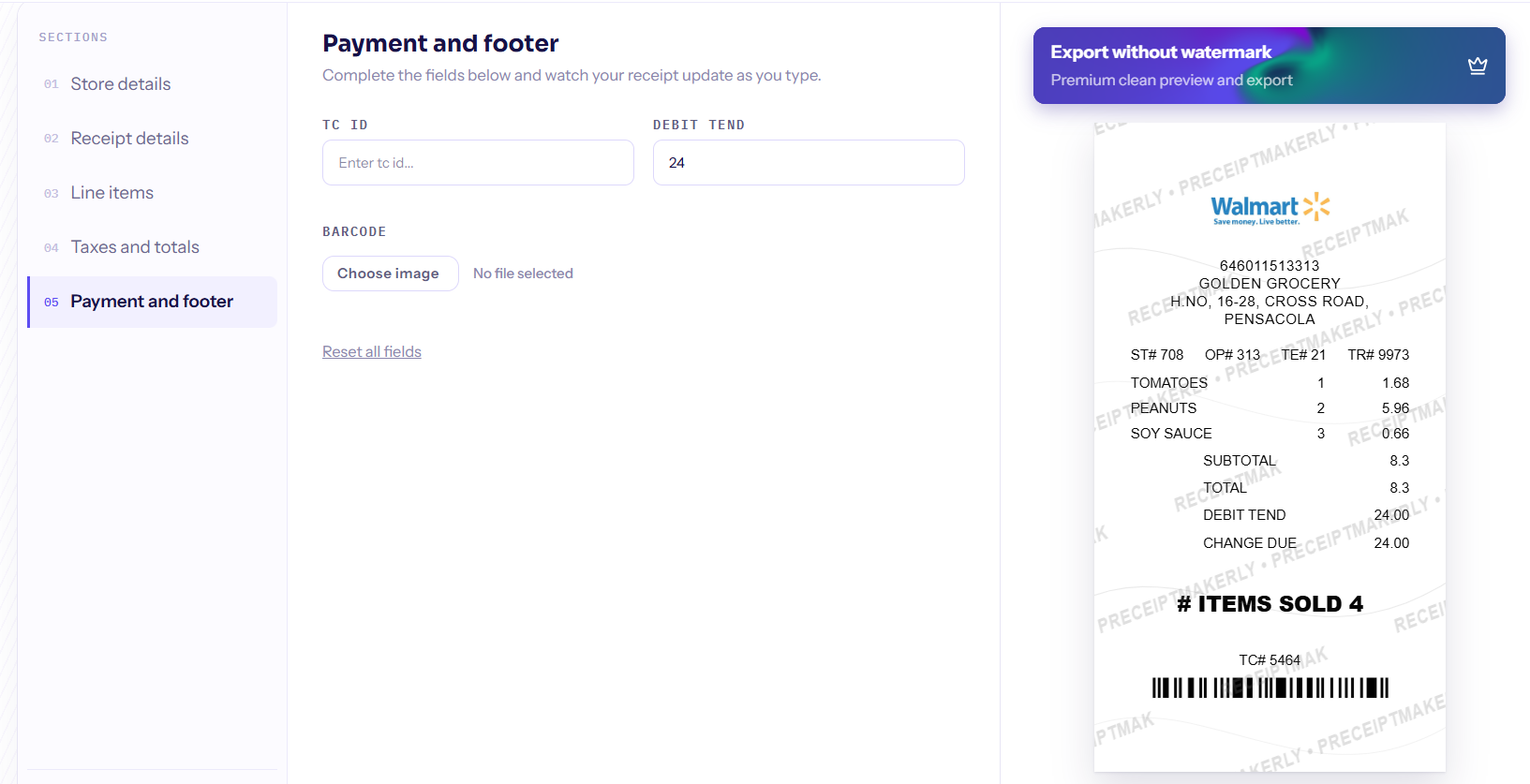This screenshot has width=1530, height=784.
Task: Click the Reset all fields link
Action: [372, 352]
